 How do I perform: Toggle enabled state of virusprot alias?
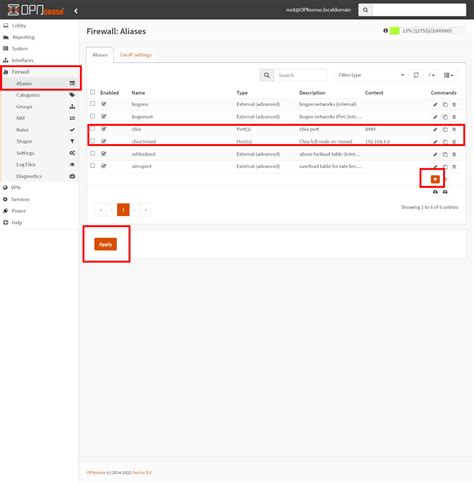(104, 166)
